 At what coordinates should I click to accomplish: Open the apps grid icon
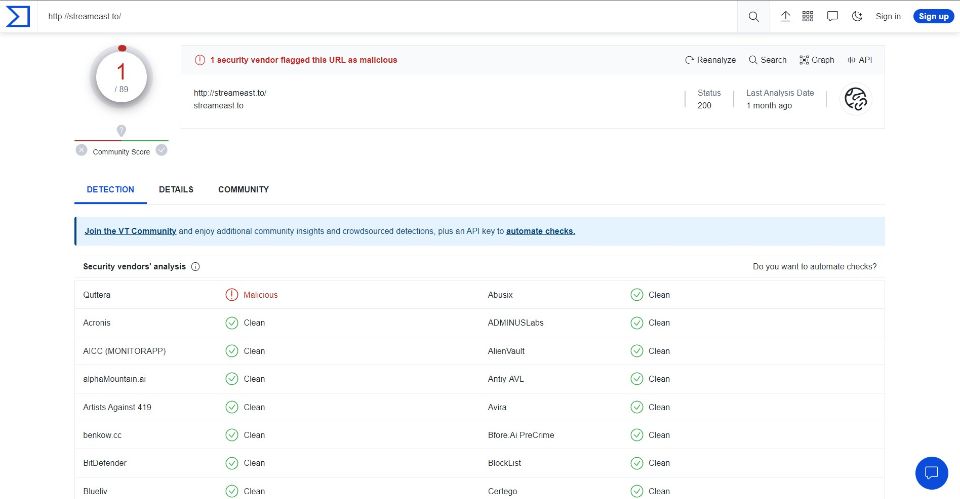808,17
